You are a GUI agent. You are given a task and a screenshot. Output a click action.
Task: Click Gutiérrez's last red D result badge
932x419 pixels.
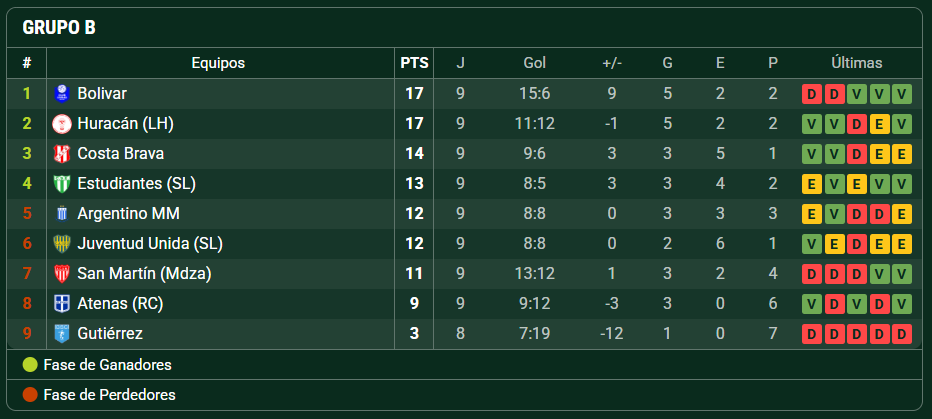tap(902, 334)
